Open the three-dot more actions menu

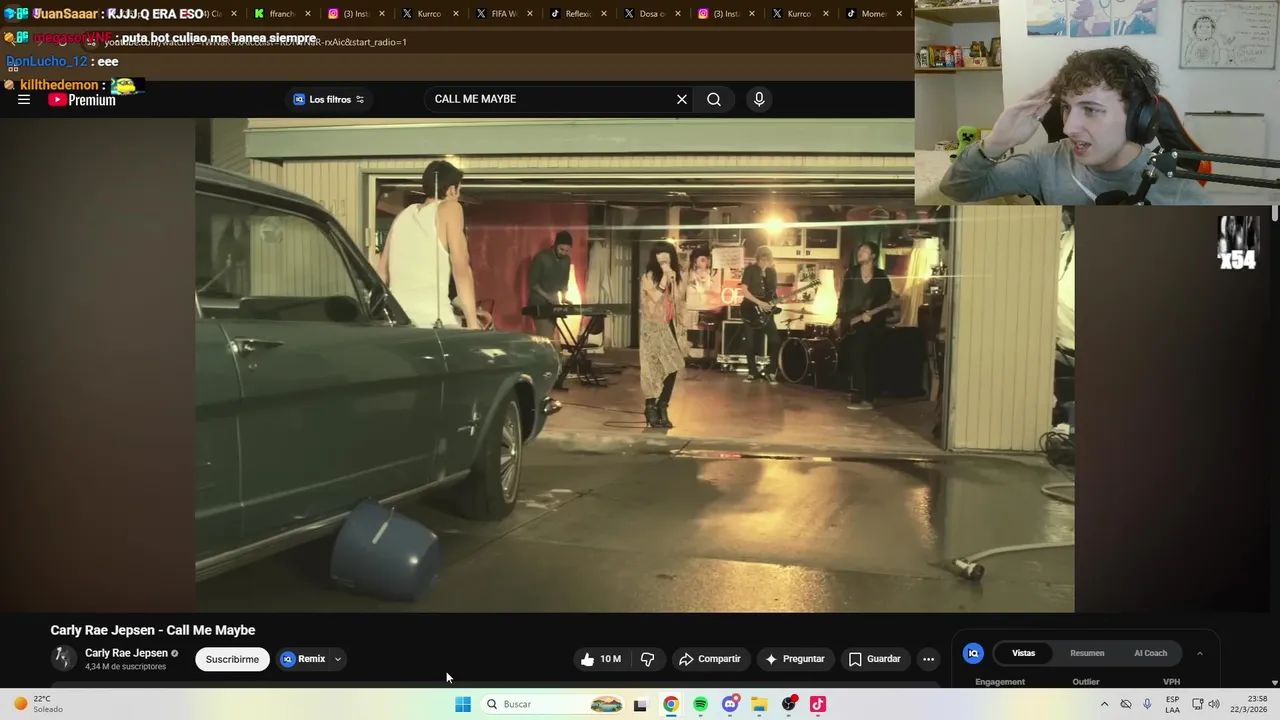tap(928, 659)
